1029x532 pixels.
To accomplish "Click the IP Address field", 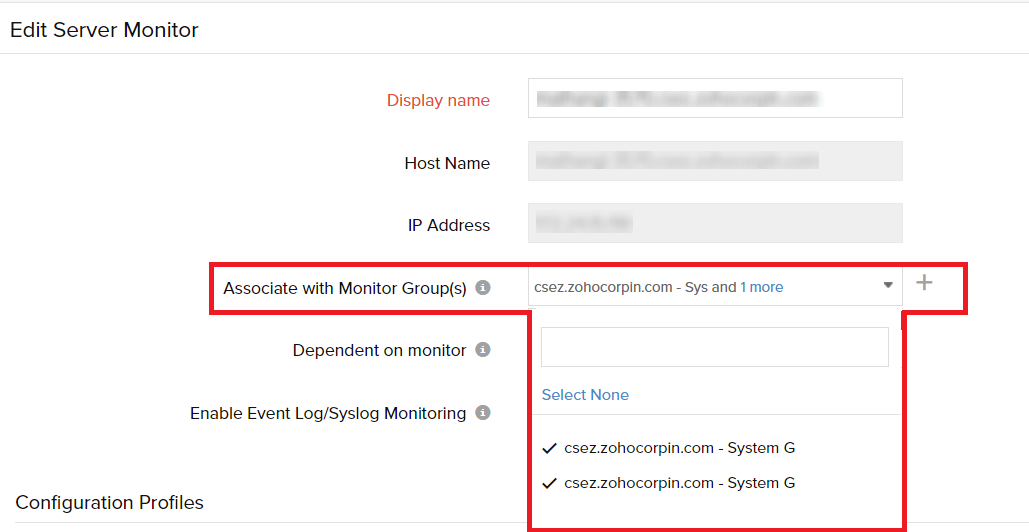I will tap(715, 223).
